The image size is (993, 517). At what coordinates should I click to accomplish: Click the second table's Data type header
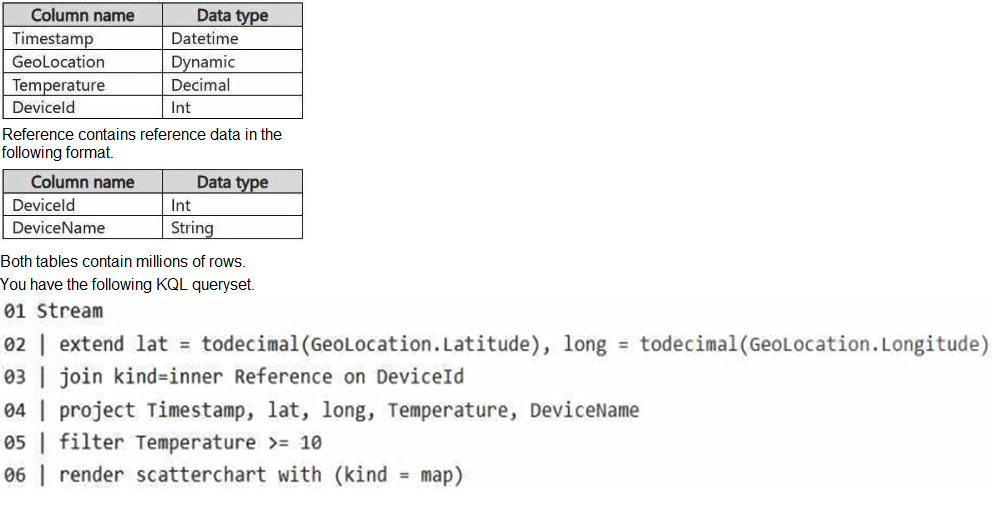click(232, 182)
